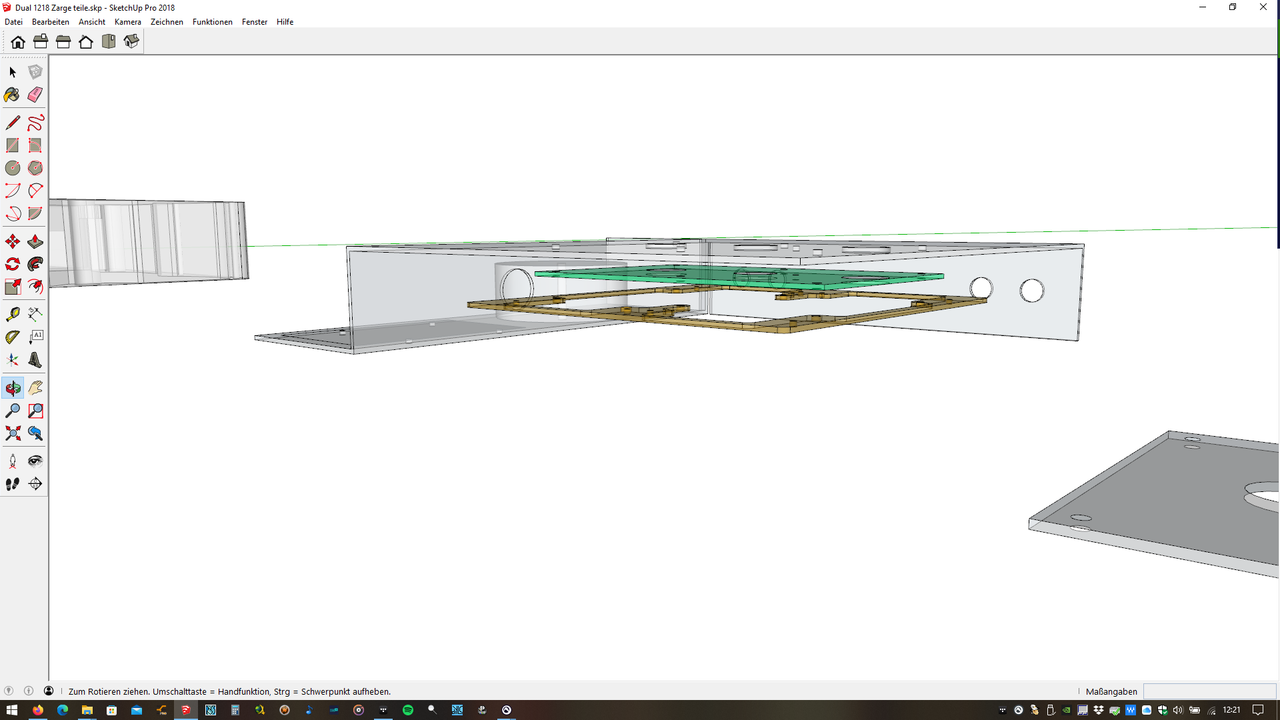Activate the Drücken/Ziehen (Push/Pull) tool
Viewport: 1280px width, 720px height.
tap(35, 241)
